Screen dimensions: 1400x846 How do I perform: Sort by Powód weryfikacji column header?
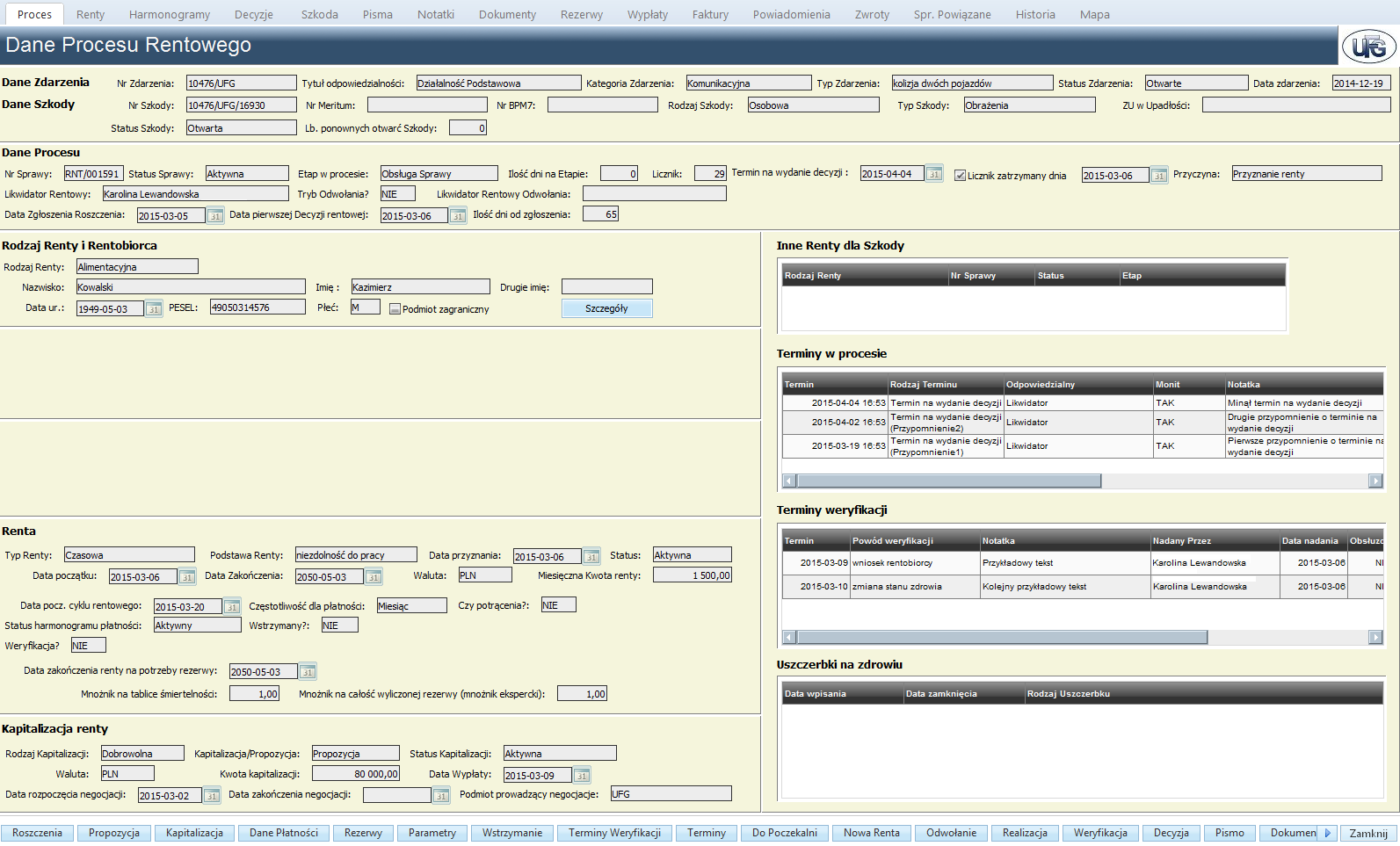coord(915,540)
